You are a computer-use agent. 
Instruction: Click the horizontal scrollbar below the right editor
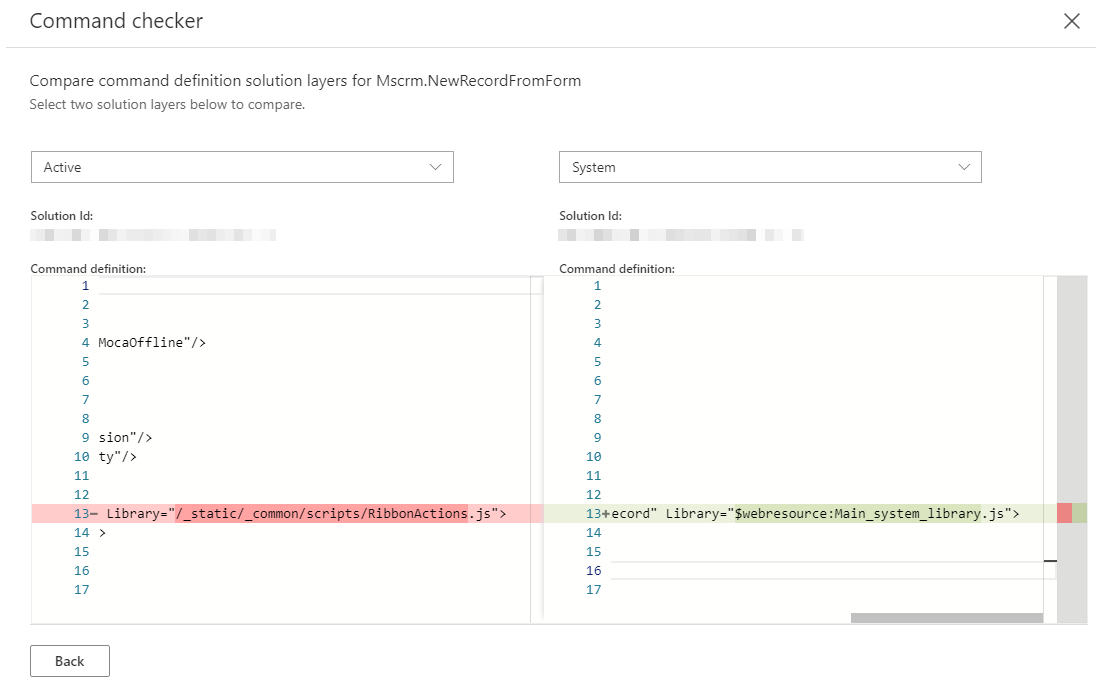[946, 617]
